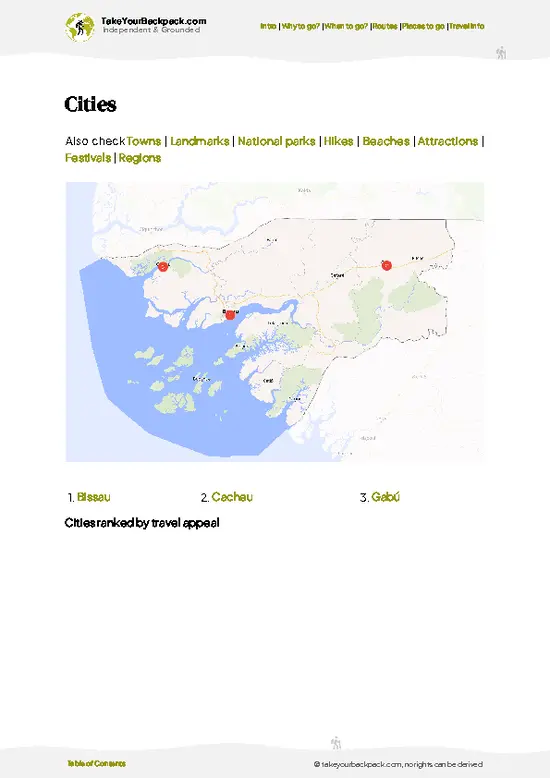Follow the Landmarks link

[x=200, y=141]
